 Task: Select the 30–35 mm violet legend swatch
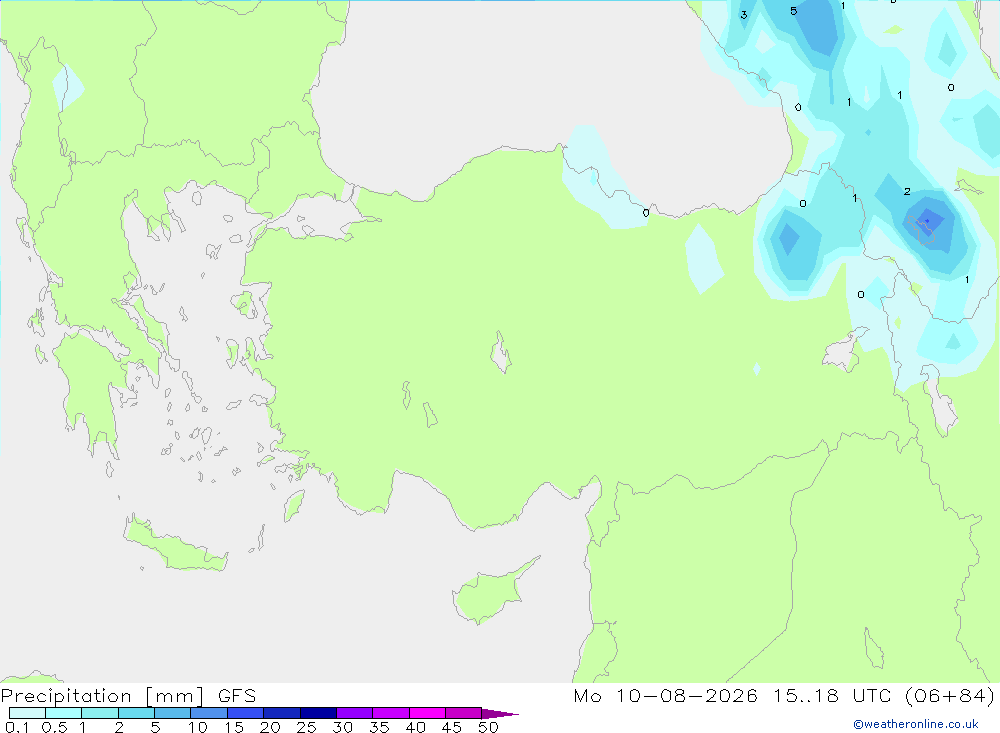pos(355,713)
